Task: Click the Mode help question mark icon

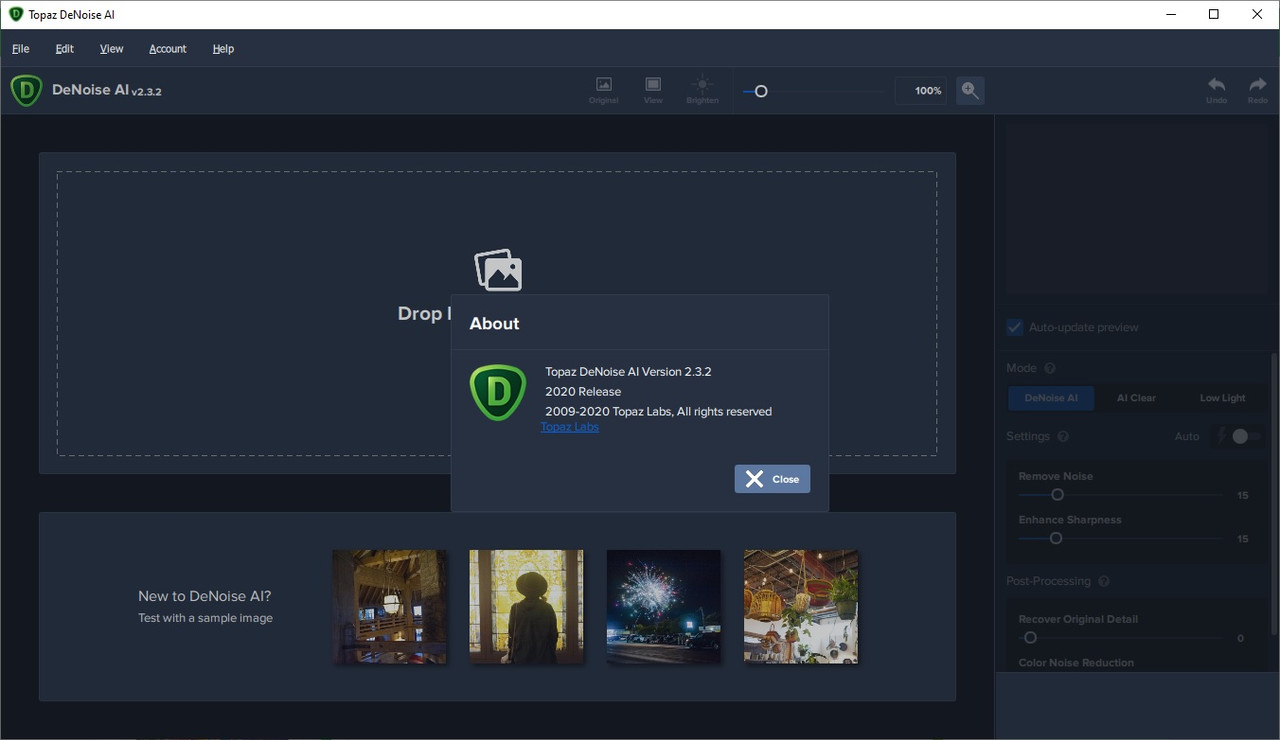Action: [x=1050, y=368]
